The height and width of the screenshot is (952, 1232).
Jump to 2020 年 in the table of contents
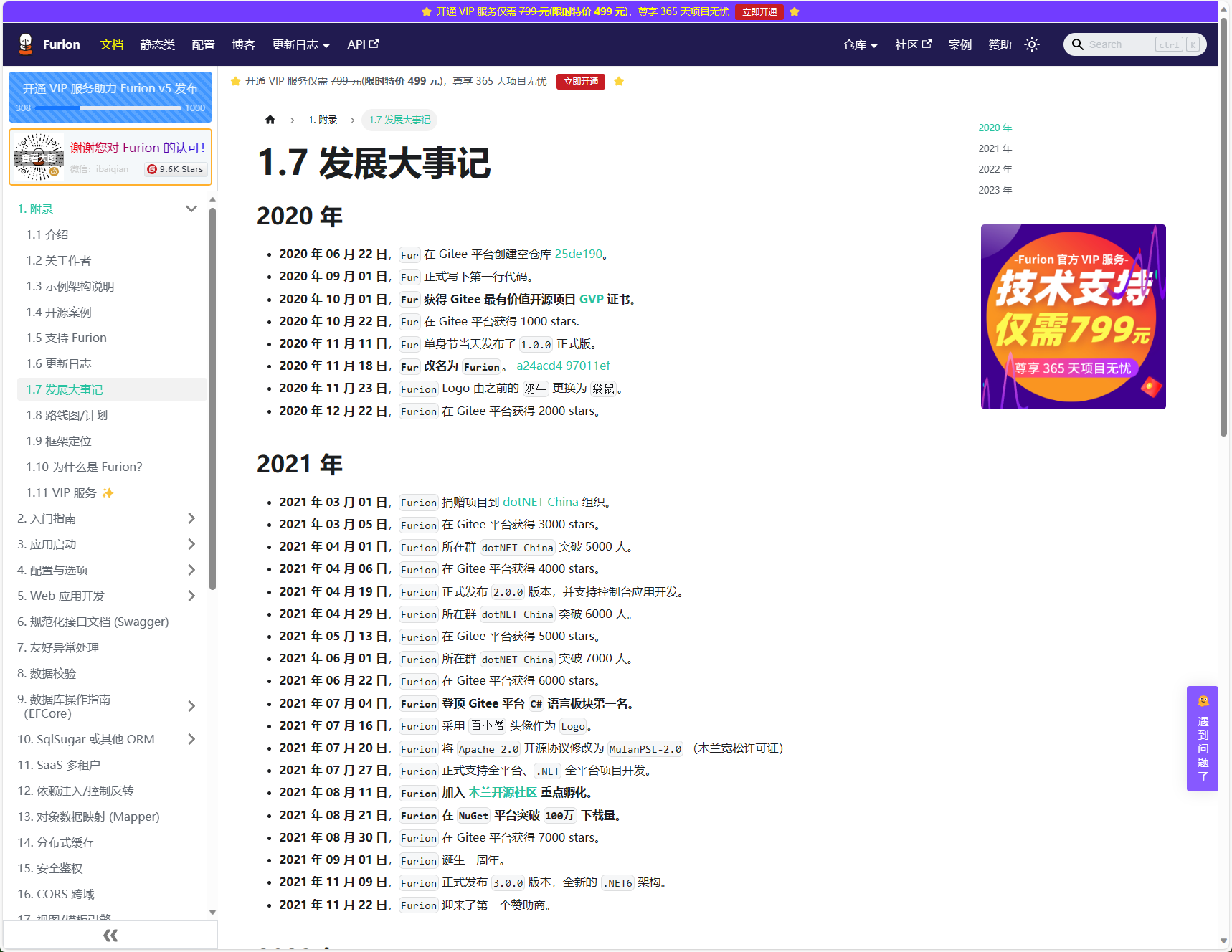(x=995, y=128)
